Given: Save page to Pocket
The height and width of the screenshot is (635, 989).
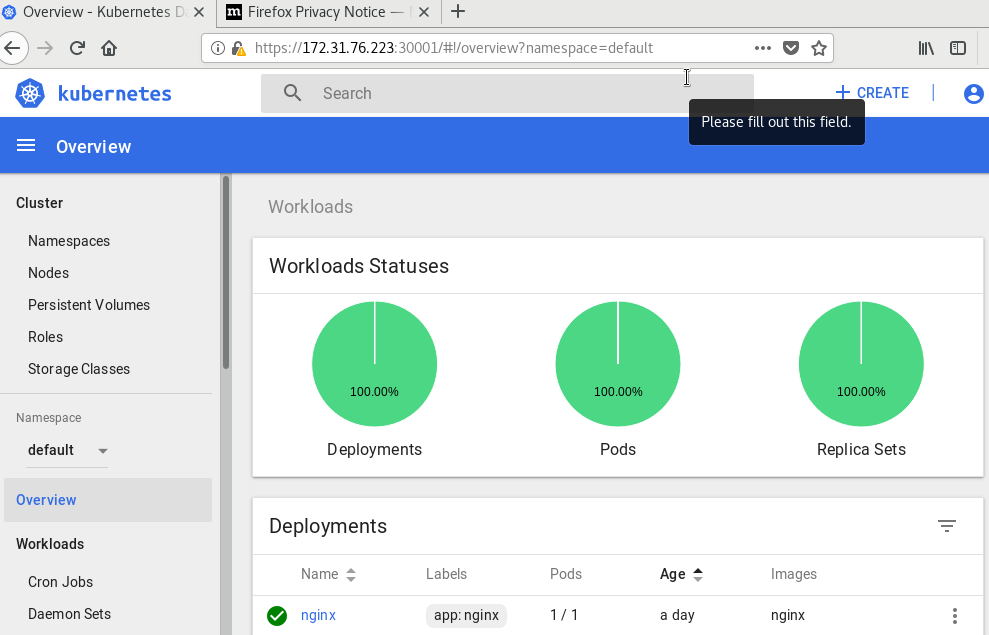Looking at the screenshot, I should coord(791,48).
